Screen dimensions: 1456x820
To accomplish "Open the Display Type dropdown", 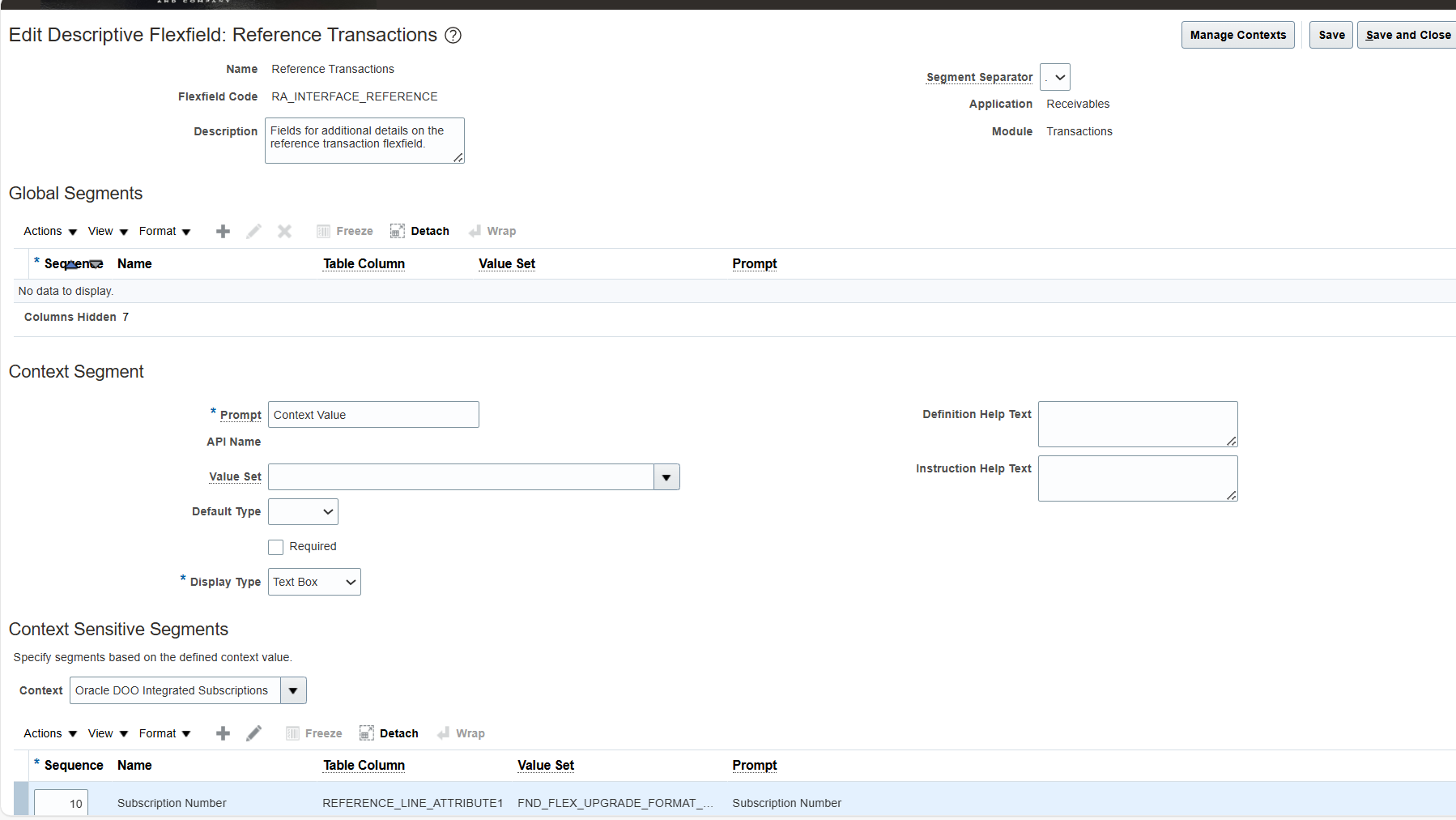I will pyautogui.click(x=314, y=583).
